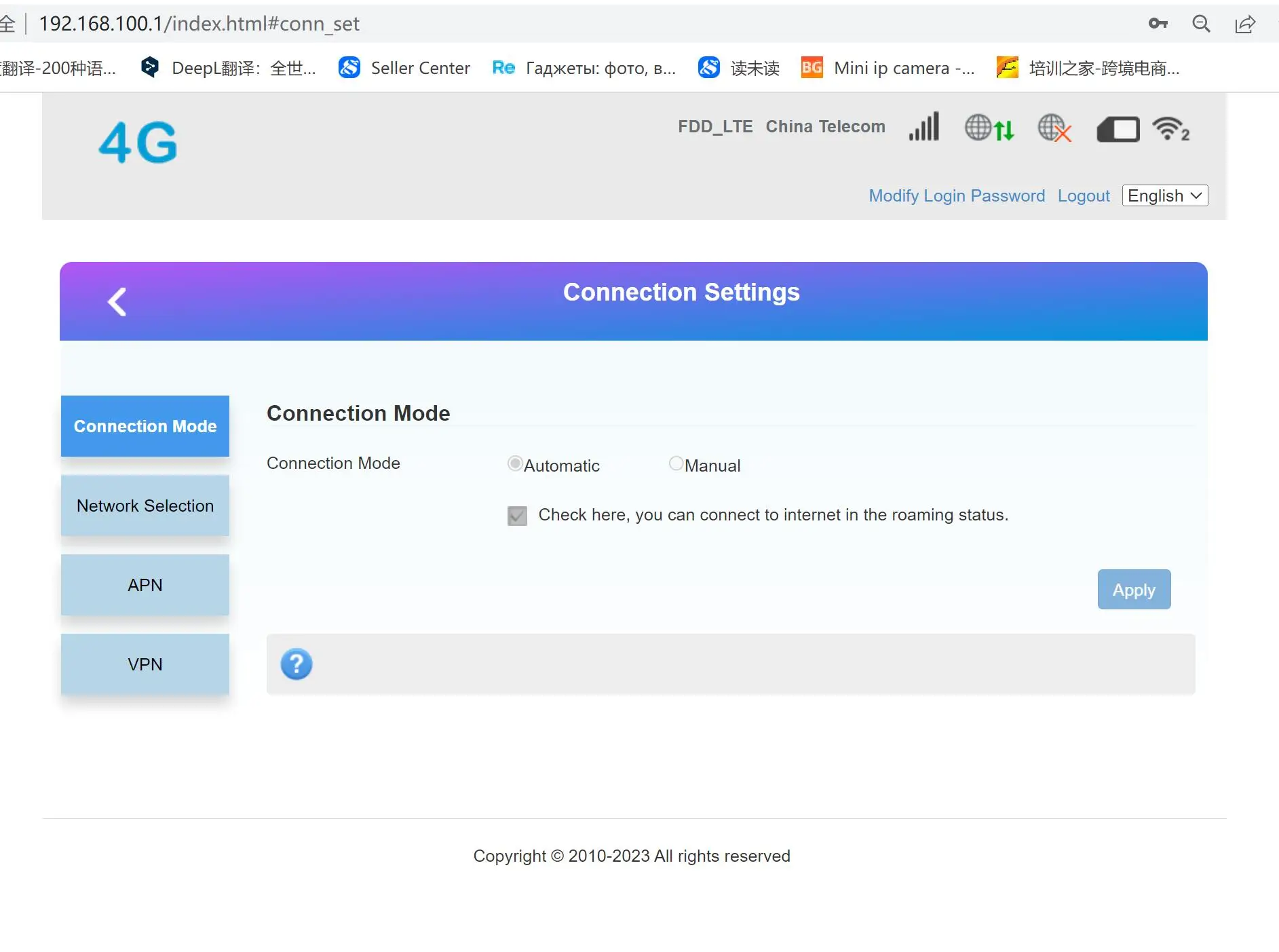Open the English language dropdown

[x=1165, y=195]
